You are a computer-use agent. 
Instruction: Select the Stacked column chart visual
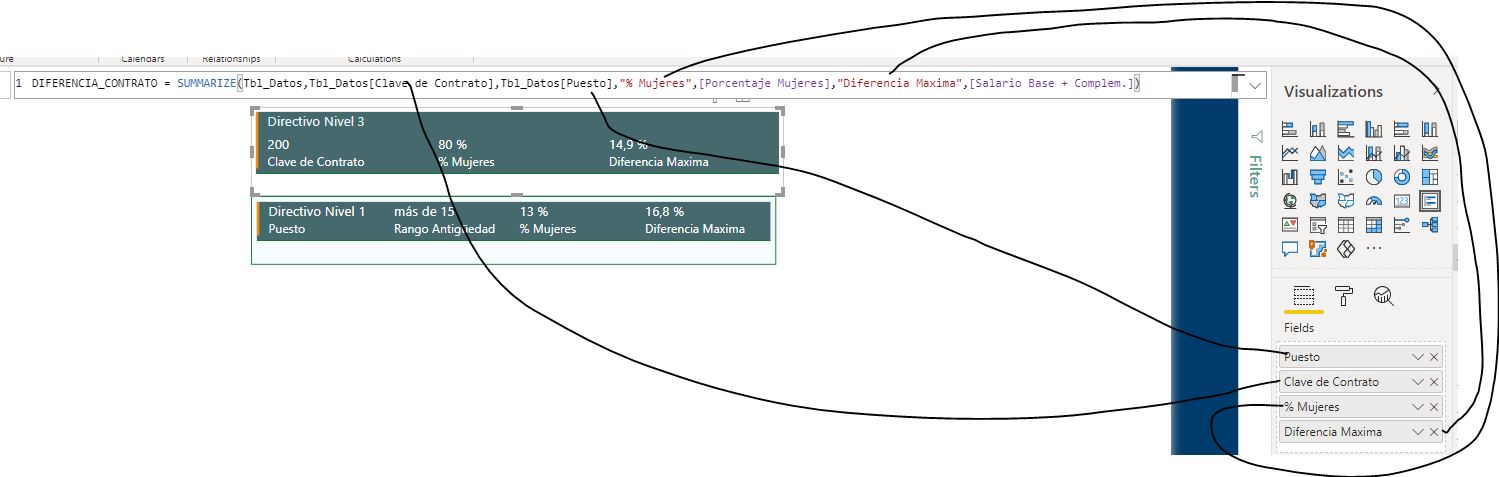click(1318, 129)
